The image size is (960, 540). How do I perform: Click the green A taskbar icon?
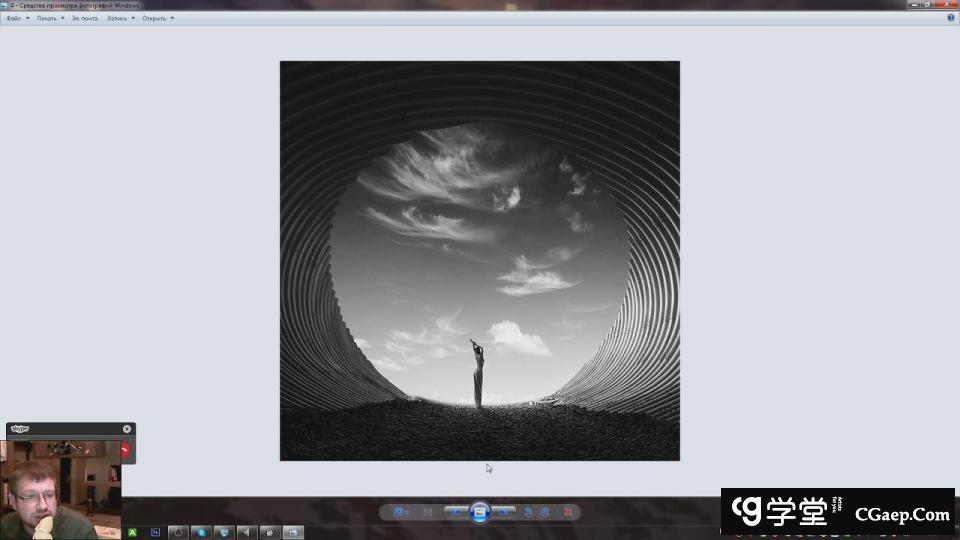coord(132,532)
